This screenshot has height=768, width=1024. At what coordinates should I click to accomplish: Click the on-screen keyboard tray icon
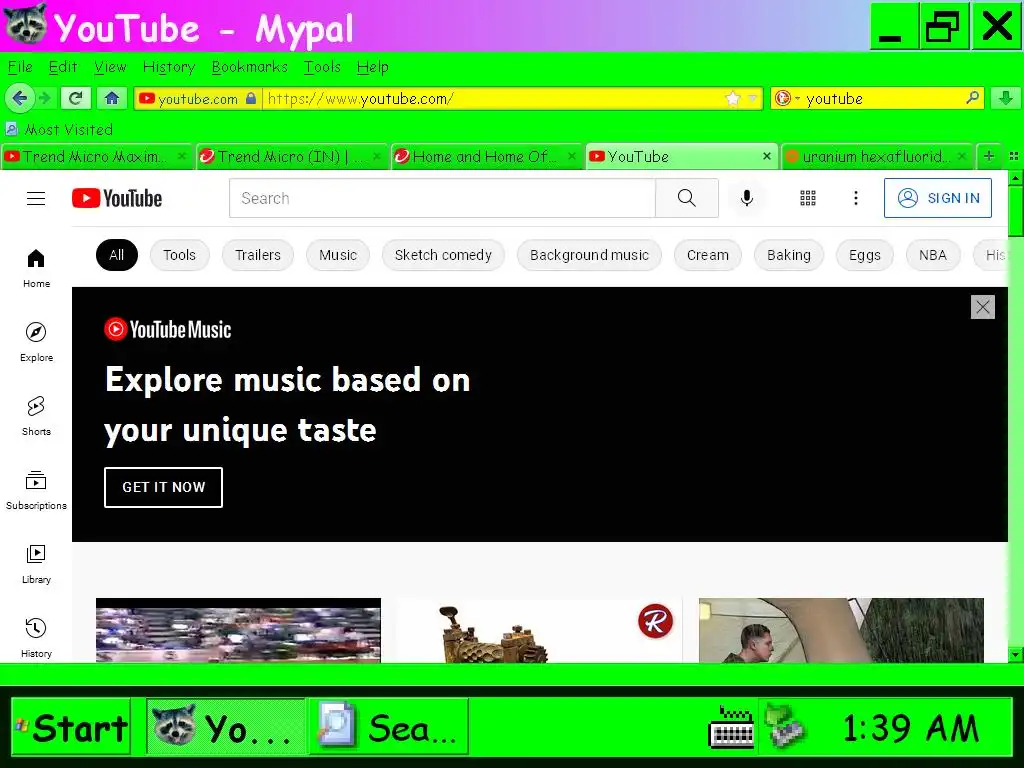pos(731,726)
